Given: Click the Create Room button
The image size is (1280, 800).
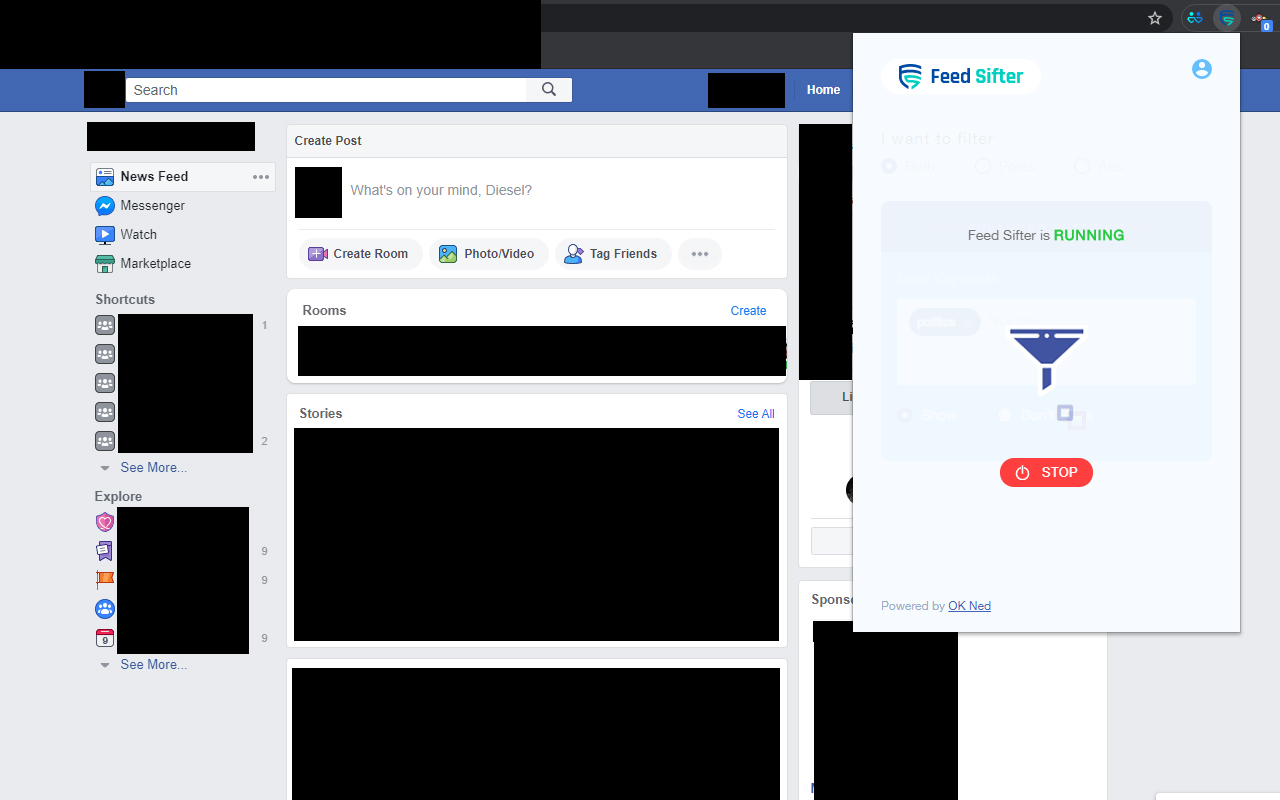Looking at the screenshot, I should point(360,254).
